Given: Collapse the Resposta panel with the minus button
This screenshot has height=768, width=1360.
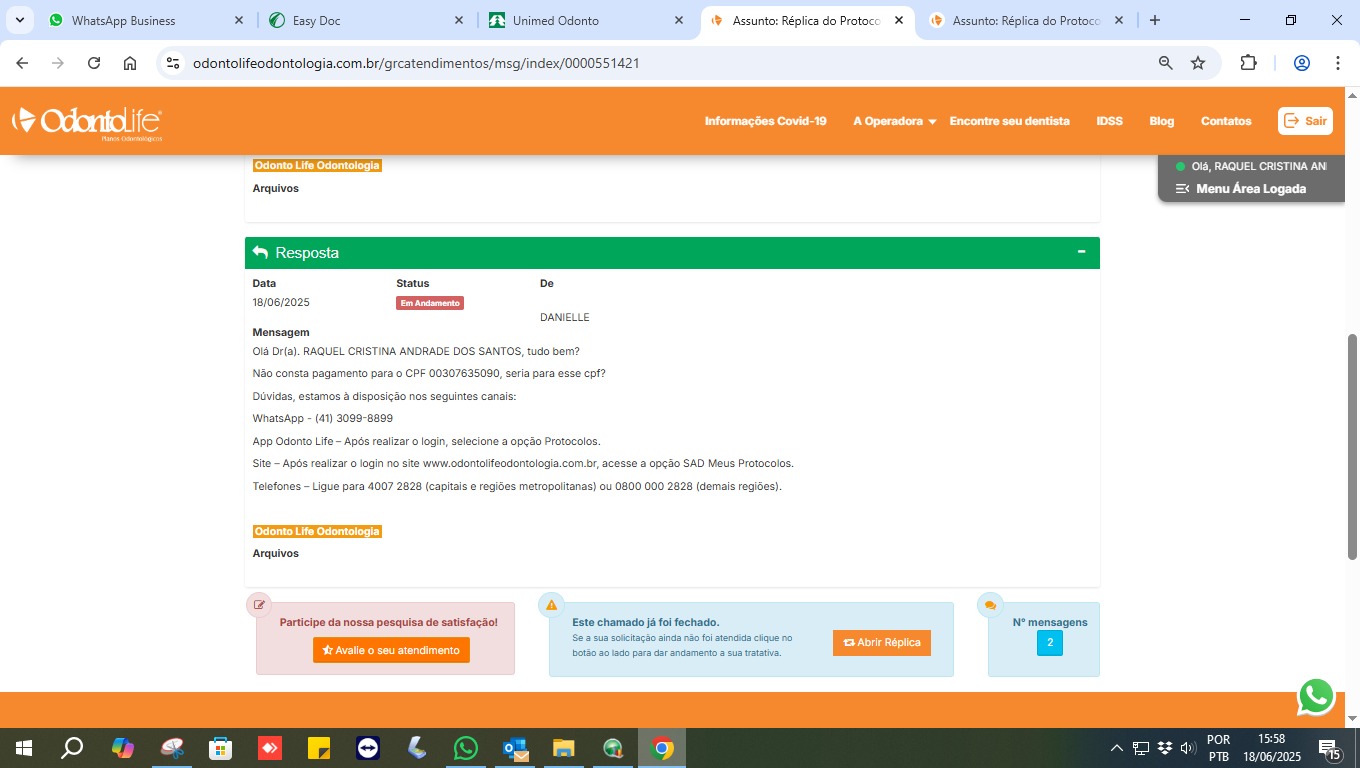Looking at the screenshot, I should [x=1081, y=252].
